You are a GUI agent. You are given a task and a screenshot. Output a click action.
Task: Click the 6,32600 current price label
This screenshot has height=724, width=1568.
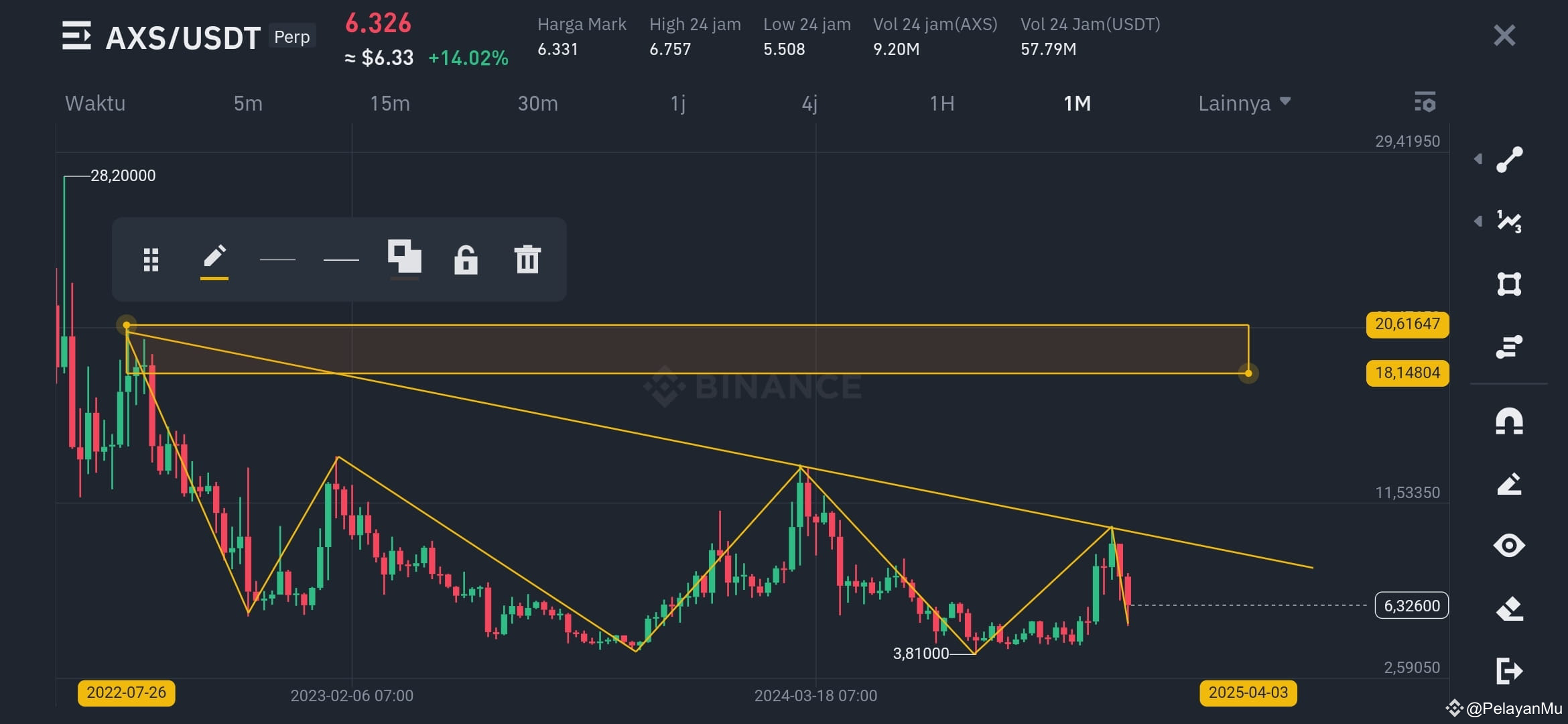point(1411,605)
